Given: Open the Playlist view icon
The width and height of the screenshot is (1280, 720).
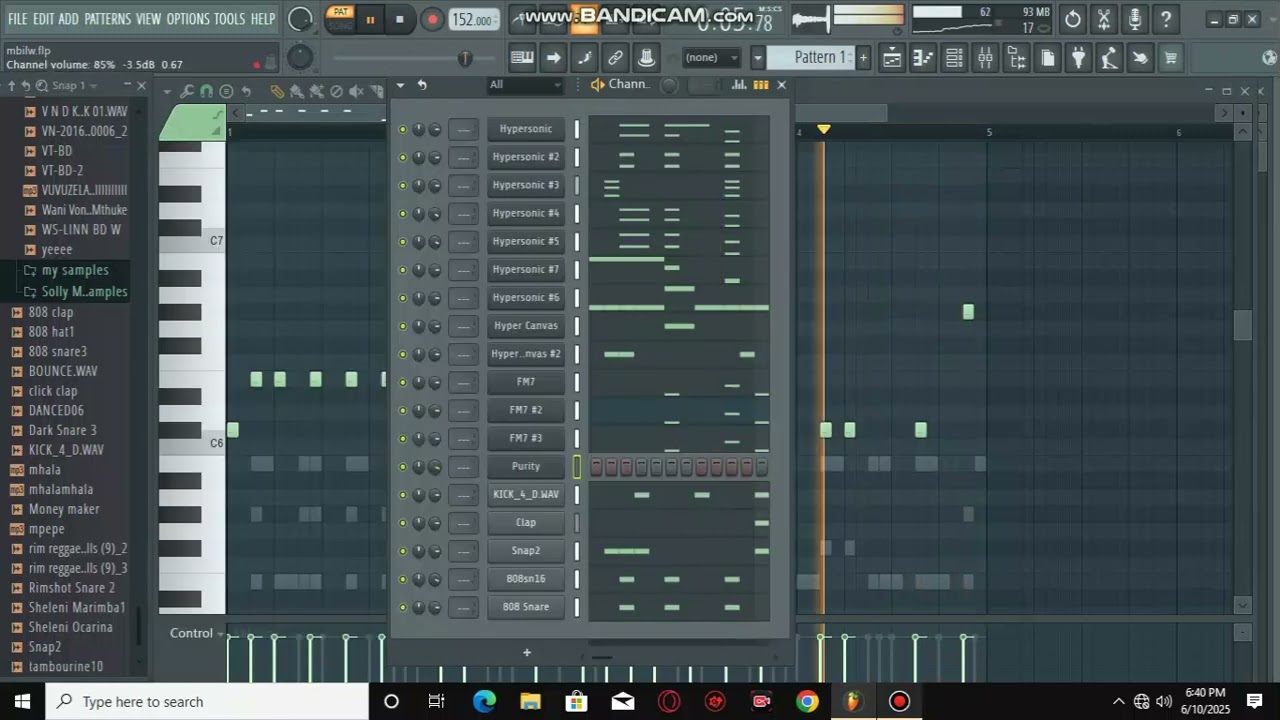Looking at the screenshot, I should (892, 58).
